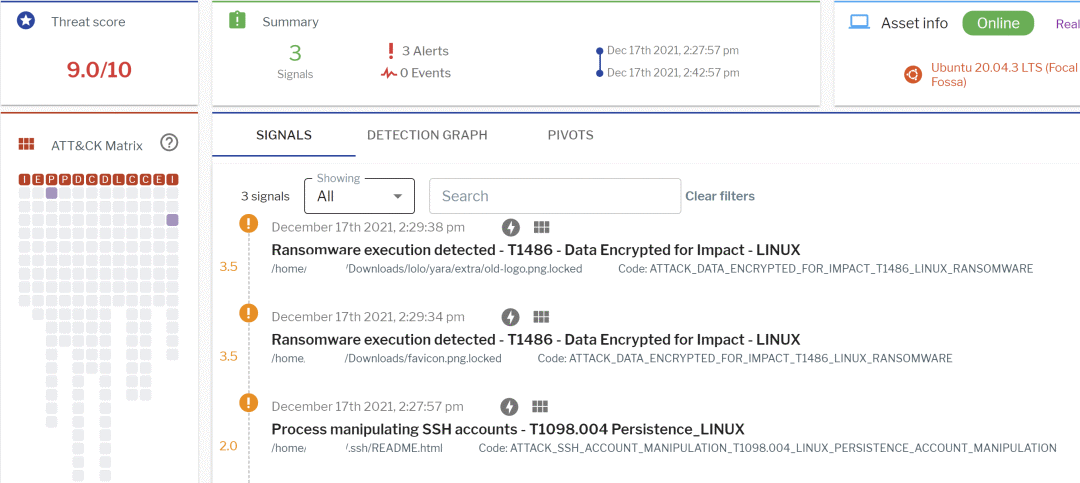The height and width of the screenshot is (483, 1080).
Task: Select highlighted purple cell in last matrix column
Action: (x=172, y=220)
